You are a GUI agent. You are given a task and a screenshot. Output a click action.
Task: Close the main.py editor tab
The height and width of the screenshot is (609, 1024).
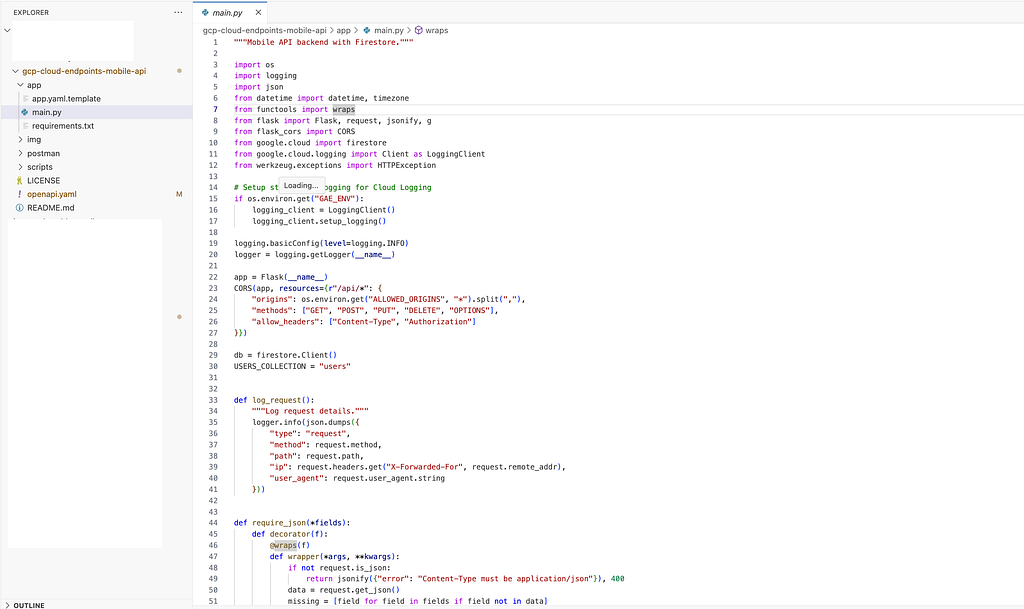[258, 12]
